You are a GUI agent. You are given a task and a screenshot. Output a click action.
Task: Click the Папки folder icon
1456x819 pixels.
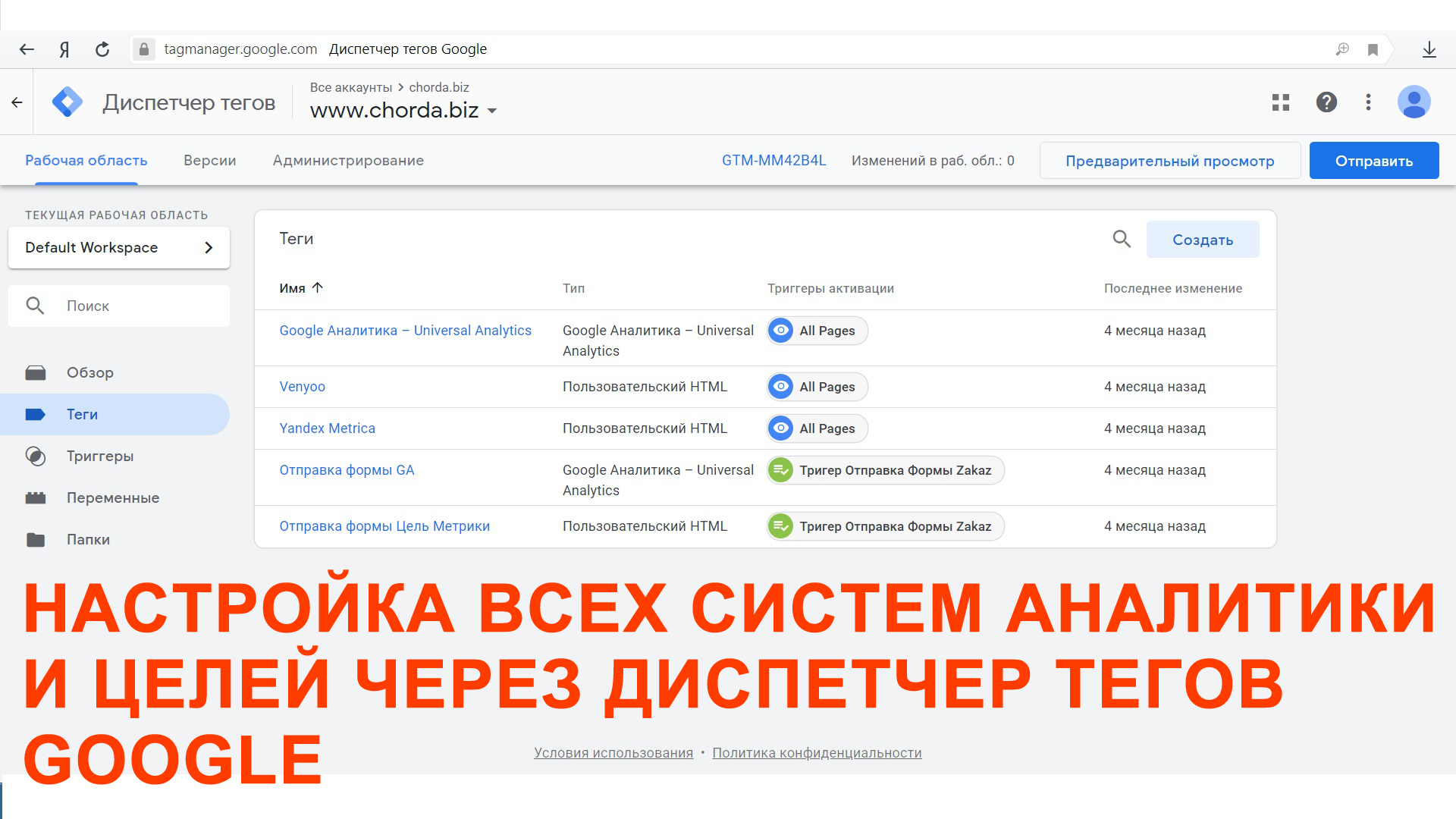(x=36, y=540)
